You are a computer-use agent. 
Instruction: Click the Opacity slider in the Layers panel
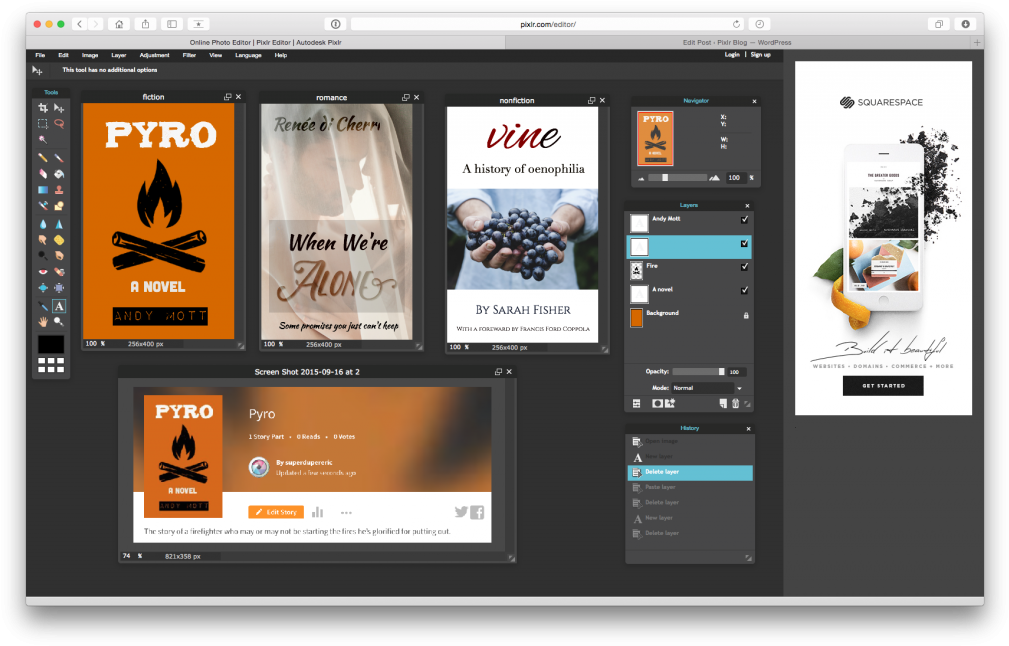pyautogui.click(x=698, y=371)
